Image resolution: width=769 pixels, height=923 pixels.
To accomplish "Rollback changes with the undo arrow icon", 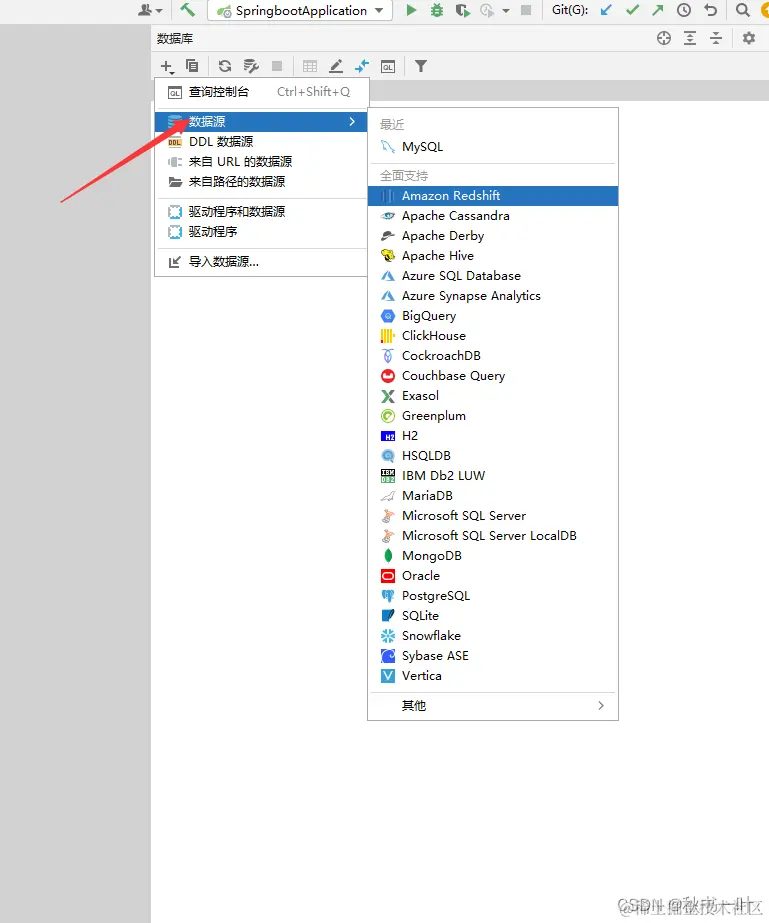I will point(710,10).
